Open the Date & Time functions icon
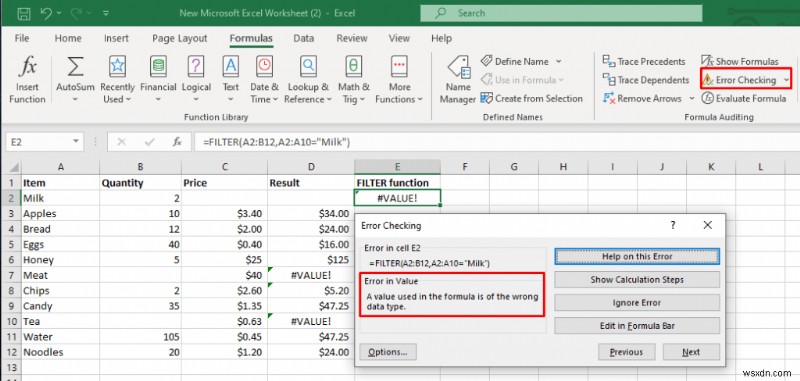 tap(264, 67)
